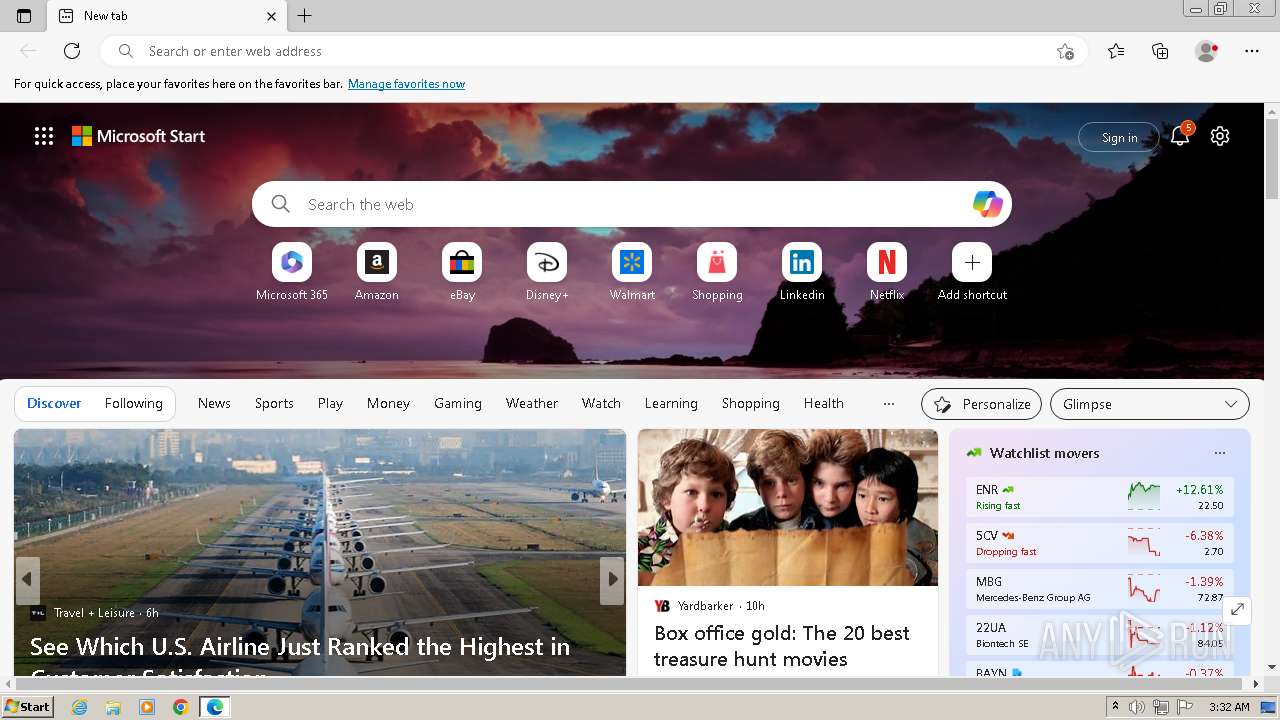Open the Watch feed category
The height and width of the screenshot is (720, 1280).
[601, 403]
